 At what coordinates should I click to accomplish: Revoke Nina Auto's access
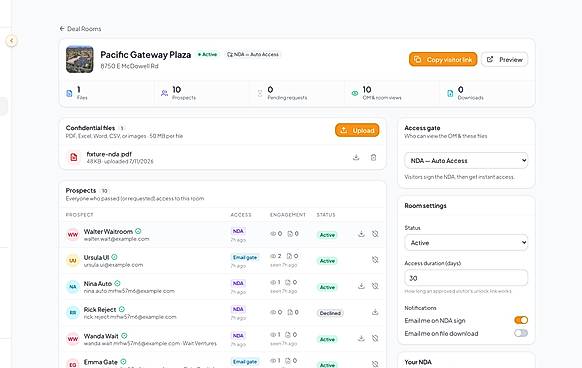pos(375,286)
